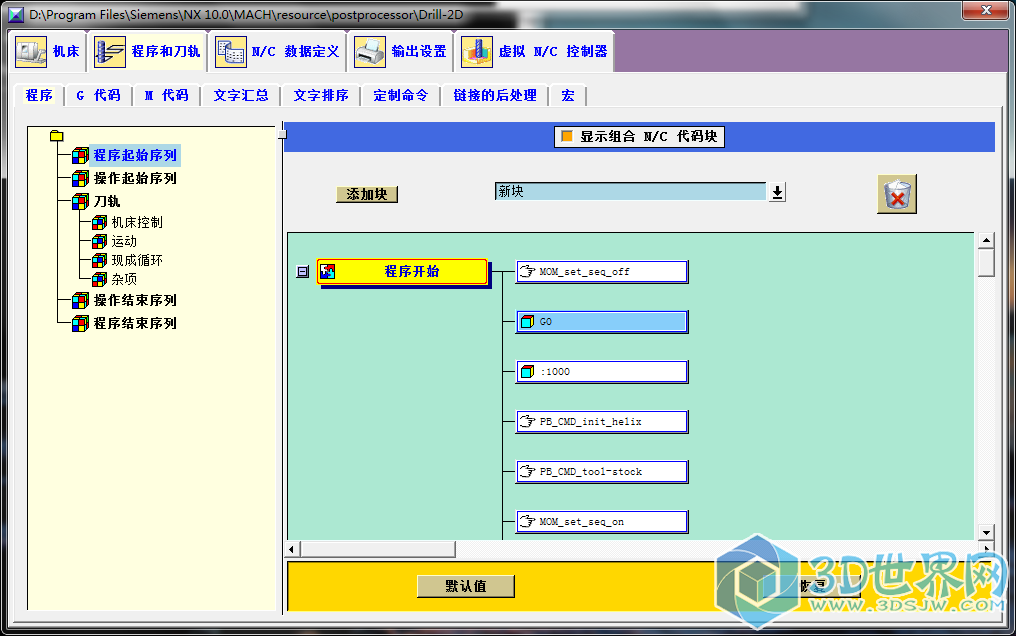The width and height of the screenshot is (1016, 636).
Task: Toggle 显示组合 N/C 代码块 checkbox
Action: pyautogui.click(x=567, y=136)
